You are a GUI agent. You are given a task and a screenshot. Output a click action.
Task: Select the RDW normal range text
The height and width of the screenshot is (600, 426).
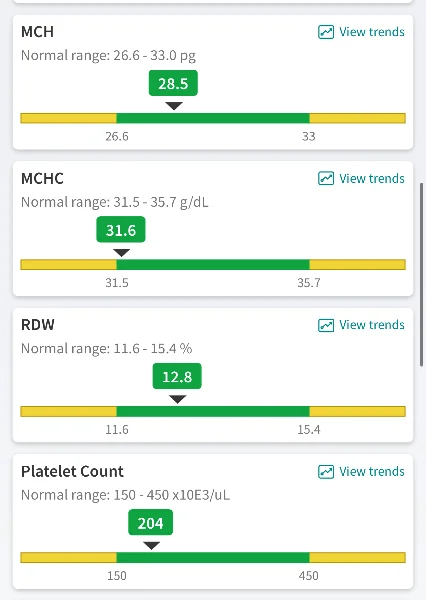[107, 349]
